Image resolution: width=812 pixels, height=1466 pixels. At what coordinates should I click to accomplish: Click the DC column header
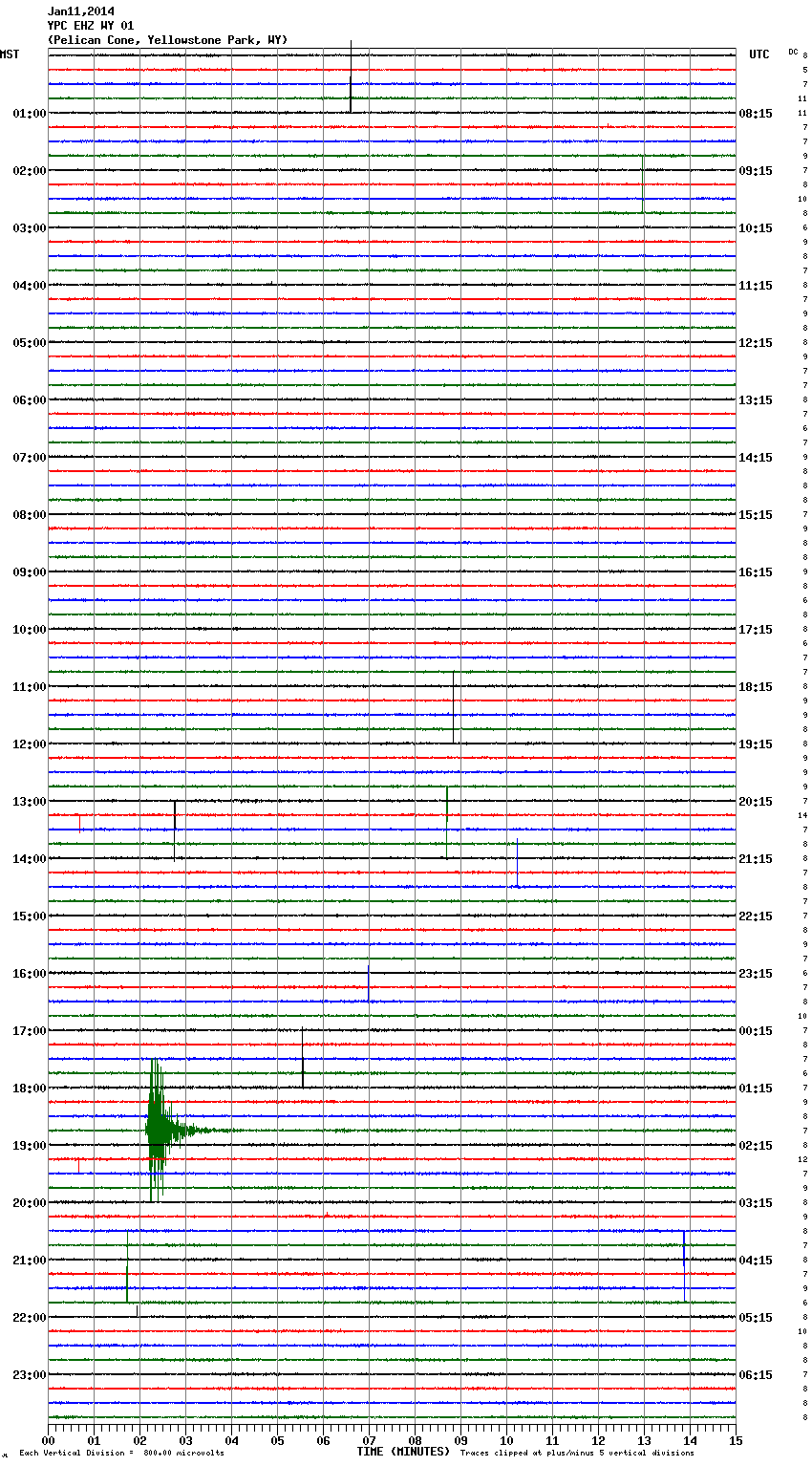[793, 52]
